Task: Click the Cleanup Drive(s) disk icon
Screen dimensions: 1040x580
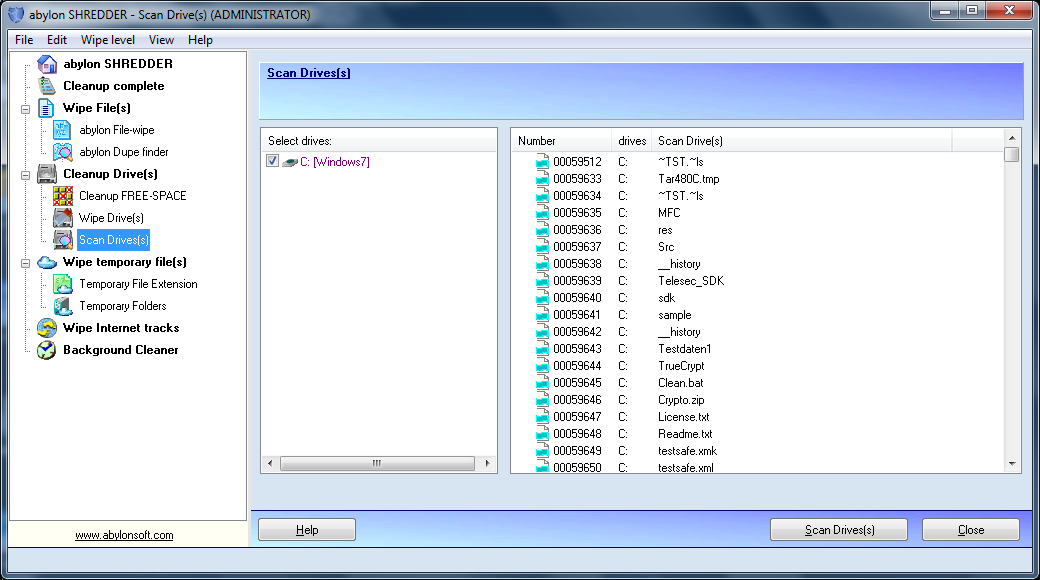Action: (x=47, y=174)
